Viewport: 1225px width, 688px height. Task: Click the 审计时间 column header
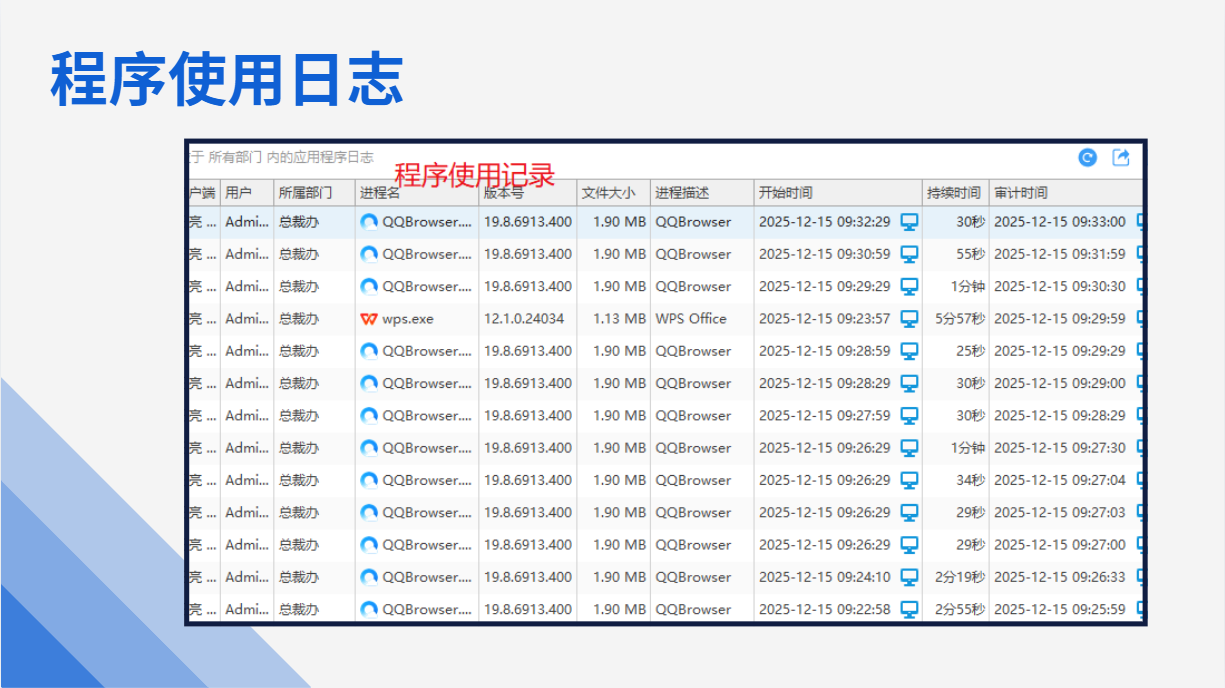[1020, 193]
